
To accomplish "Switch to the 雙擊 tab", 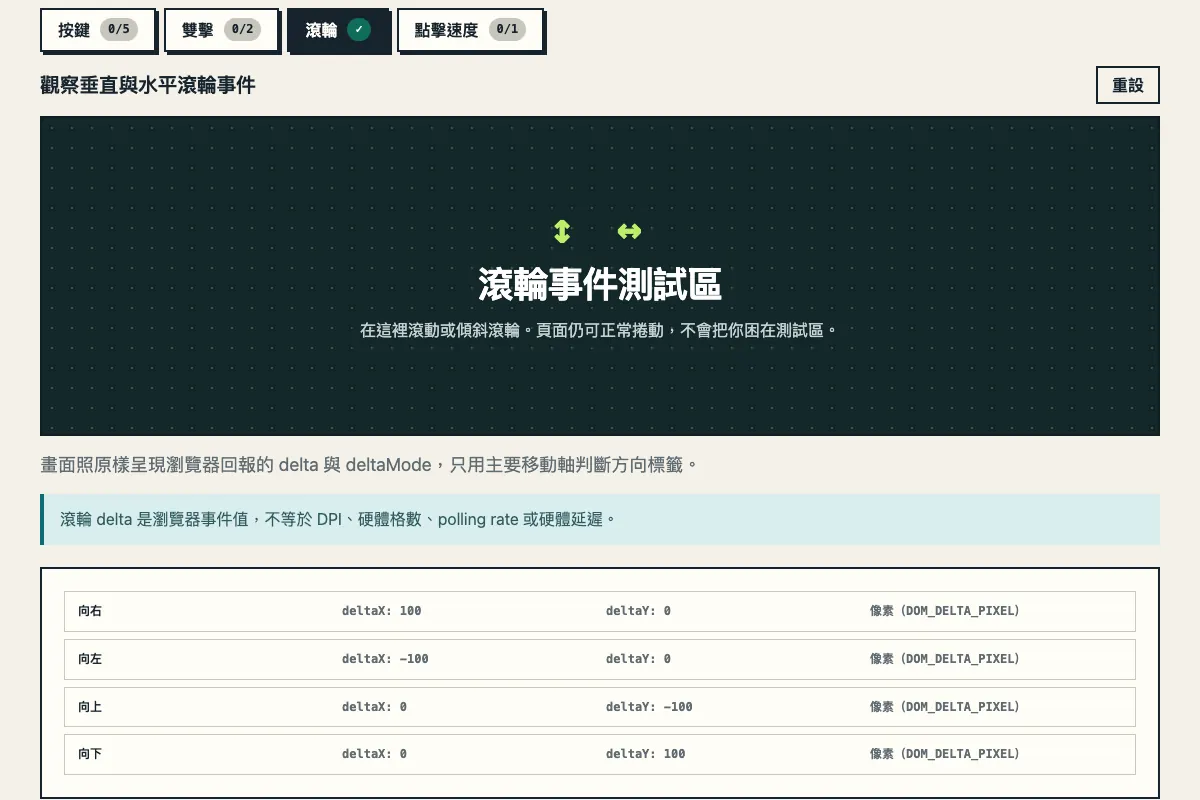I will [x=221, y=30].
